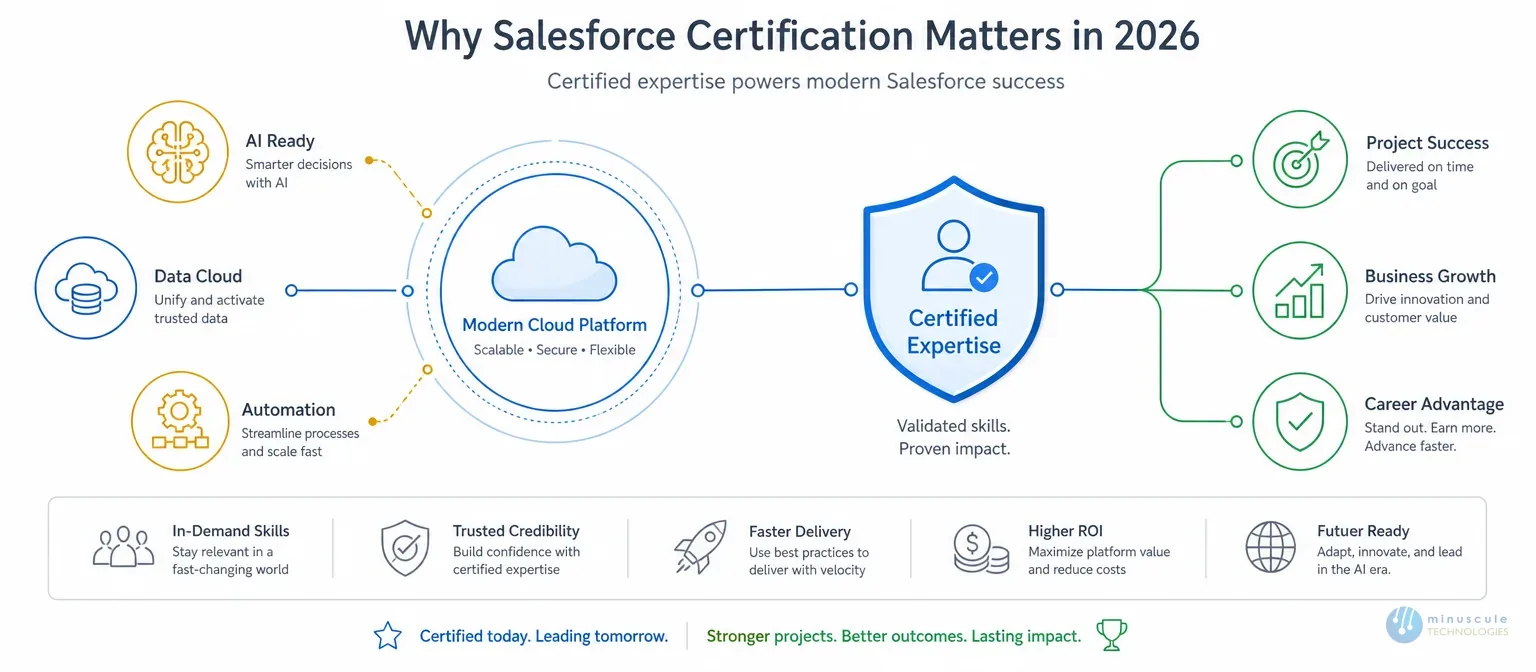1536x672 pixels.
Task: Click text Stay relevant in a fast-changing world
Action: point(230,560)
